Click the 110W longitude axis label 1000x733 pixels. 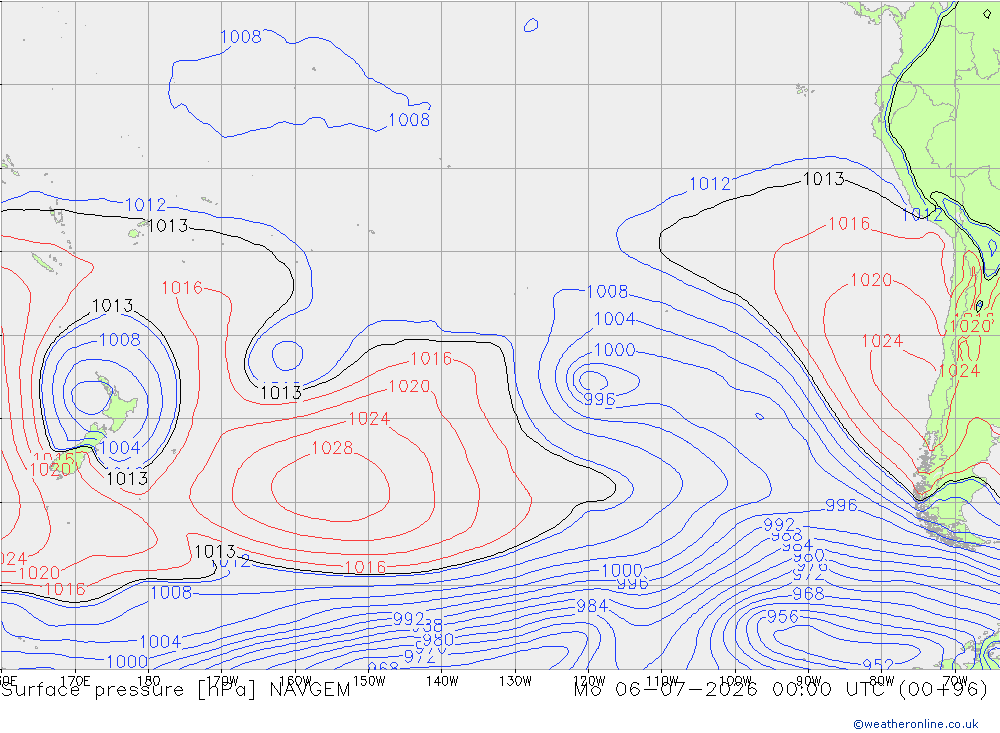(662, 681)
